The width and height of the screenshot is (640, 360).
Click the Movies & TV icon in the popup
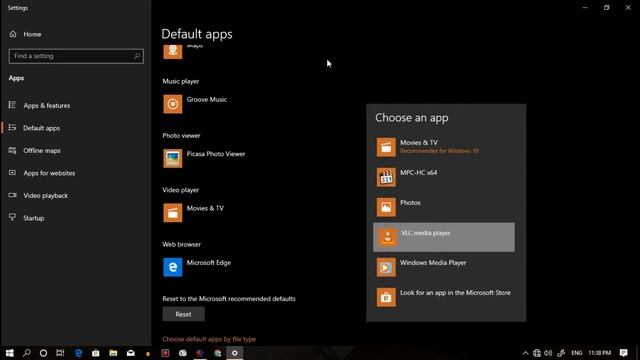[386, 147]
